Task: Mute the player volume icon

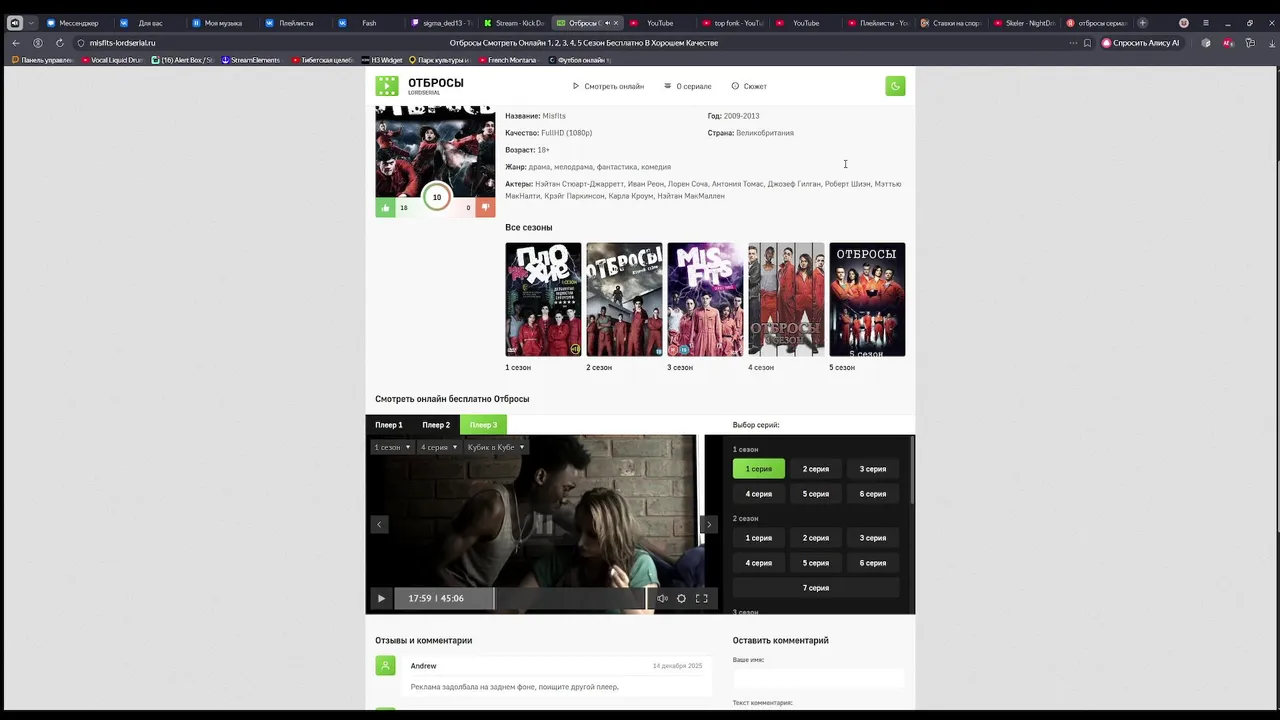Action: click(x=662, y=598)
